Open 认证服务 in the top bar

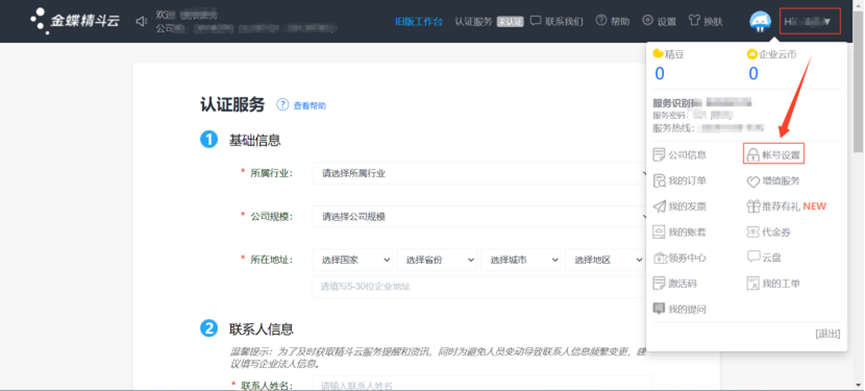click(473, 22)
